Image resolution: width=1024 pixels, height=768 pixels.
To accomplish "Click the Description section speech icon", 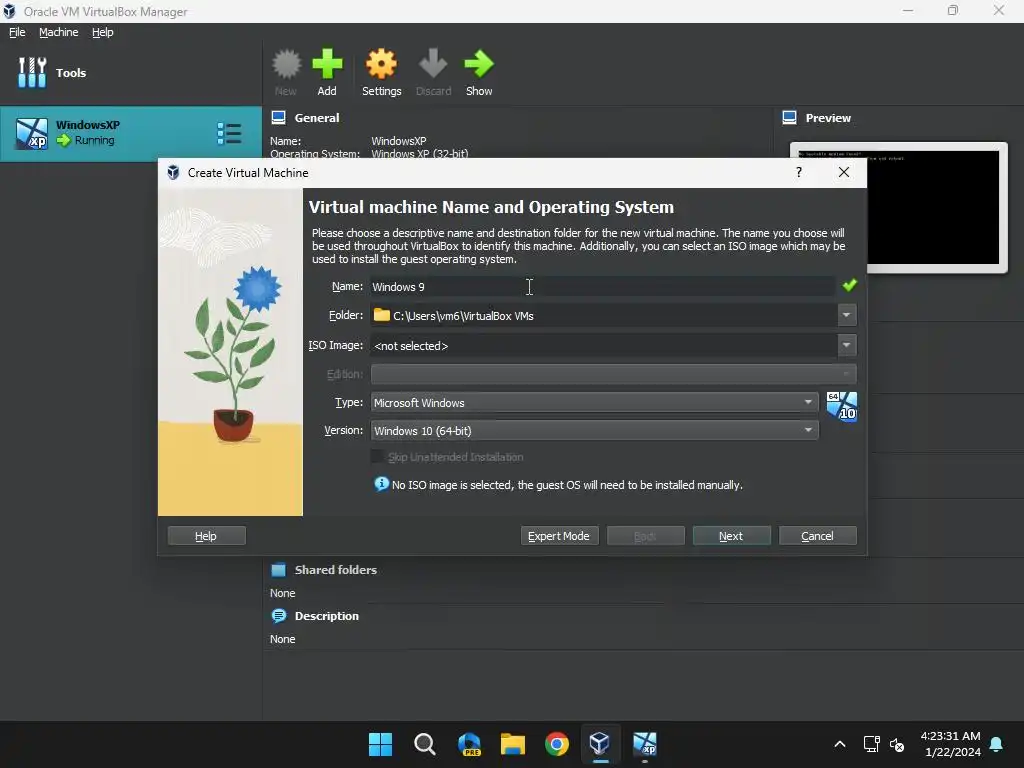I will pos(279,616).
